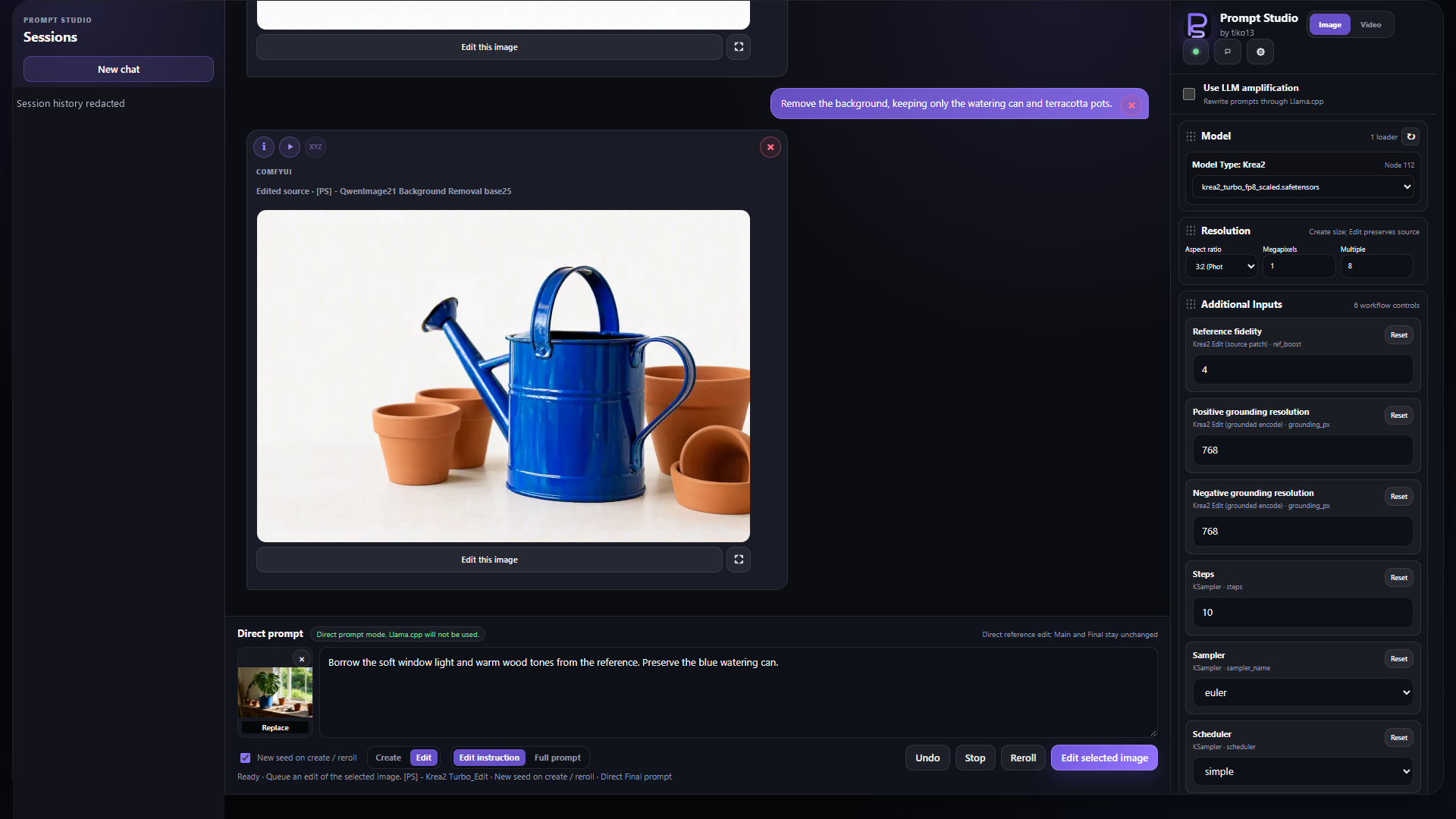Start a New chat session
Image resolution: width=1456 pixels, height=819 pixels.
[118, 69]
